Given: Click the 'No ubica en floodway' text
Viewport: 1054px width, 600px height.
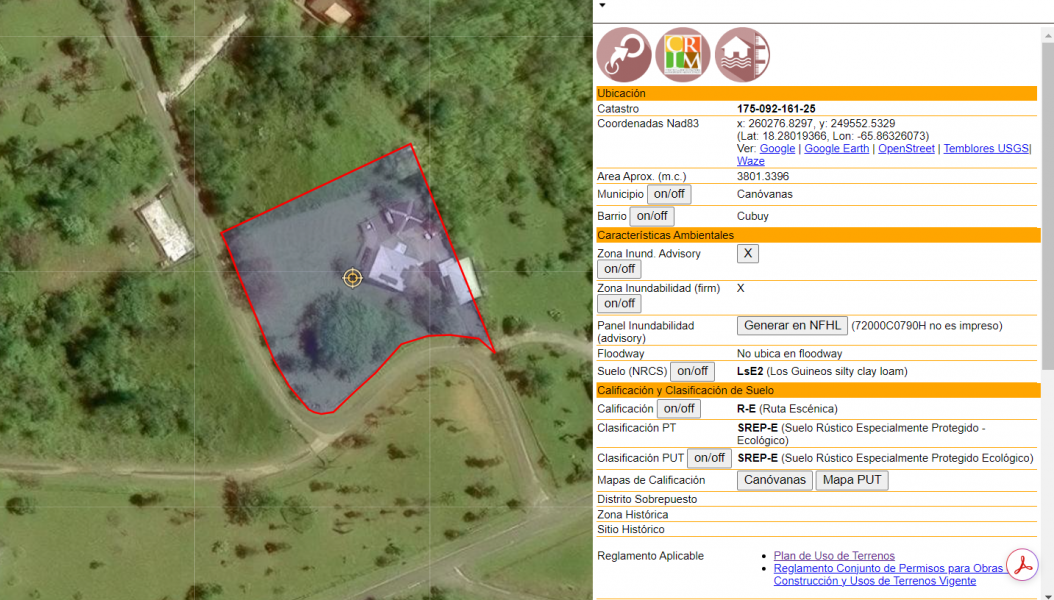Looking at the screenshot, I should pos(789,353).
